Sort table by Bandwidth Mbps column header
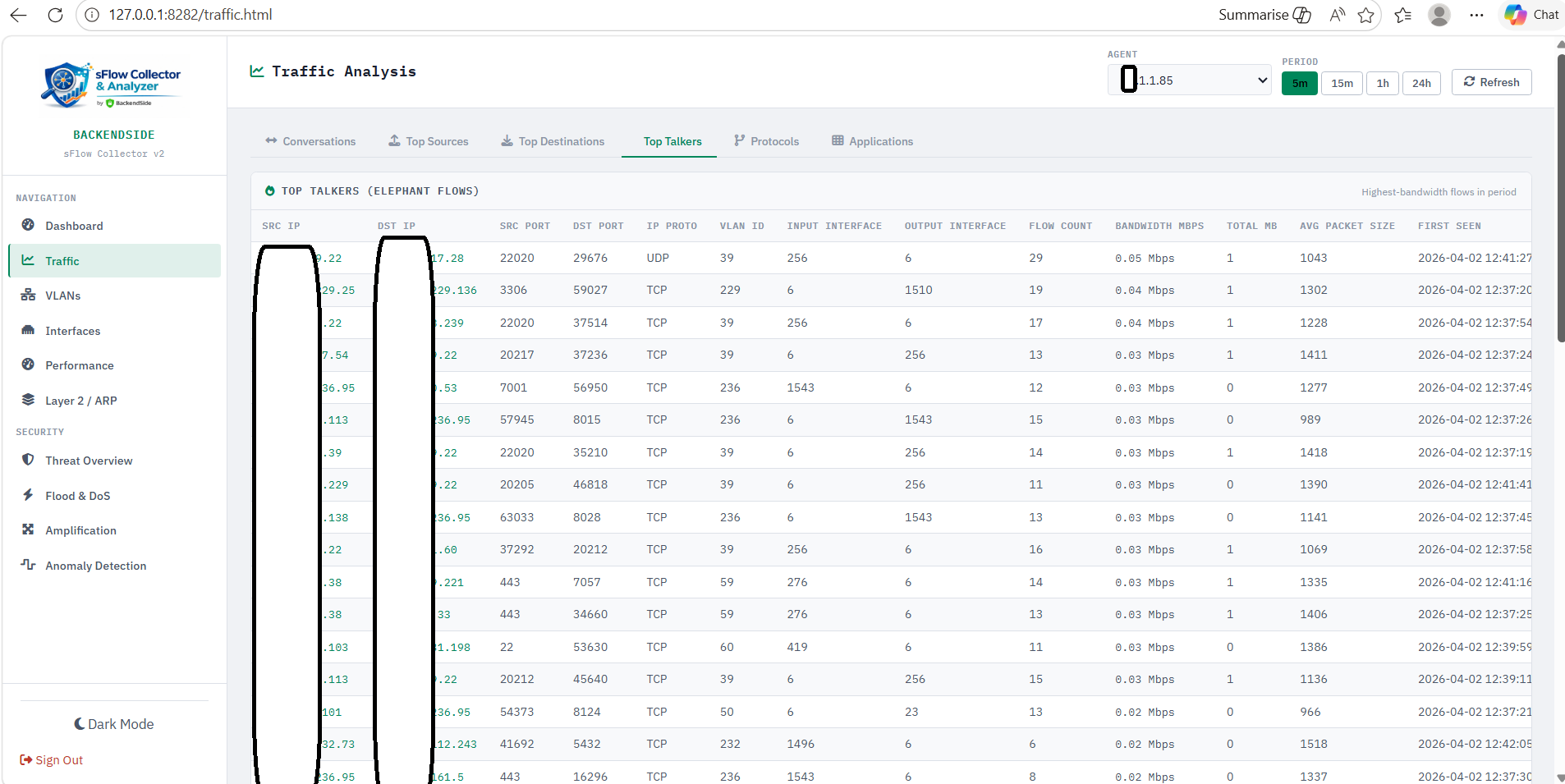This screenshot has width=1565, height=784. coord(1159,226)
